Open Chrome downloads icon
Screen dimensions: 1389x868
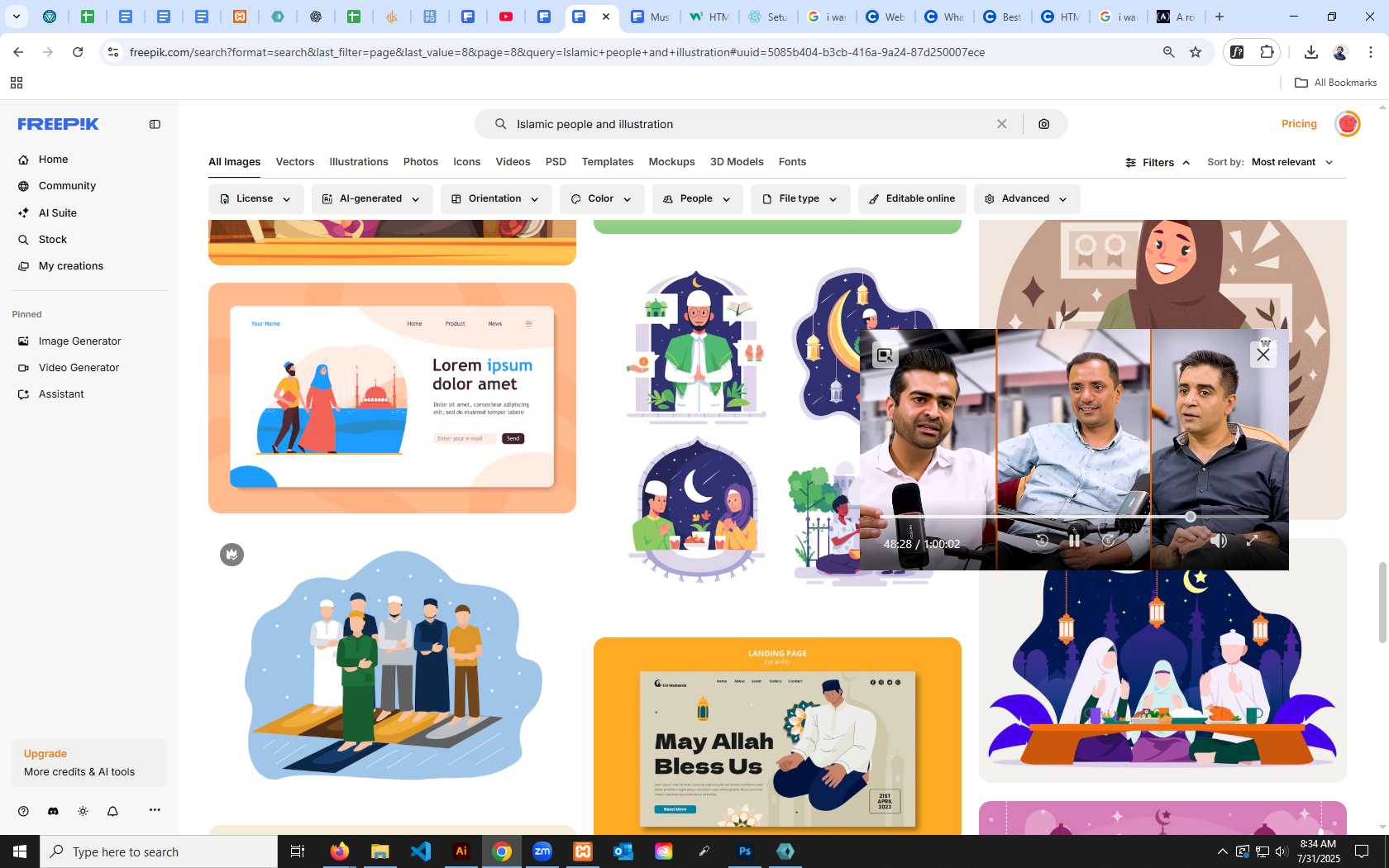1310,52
